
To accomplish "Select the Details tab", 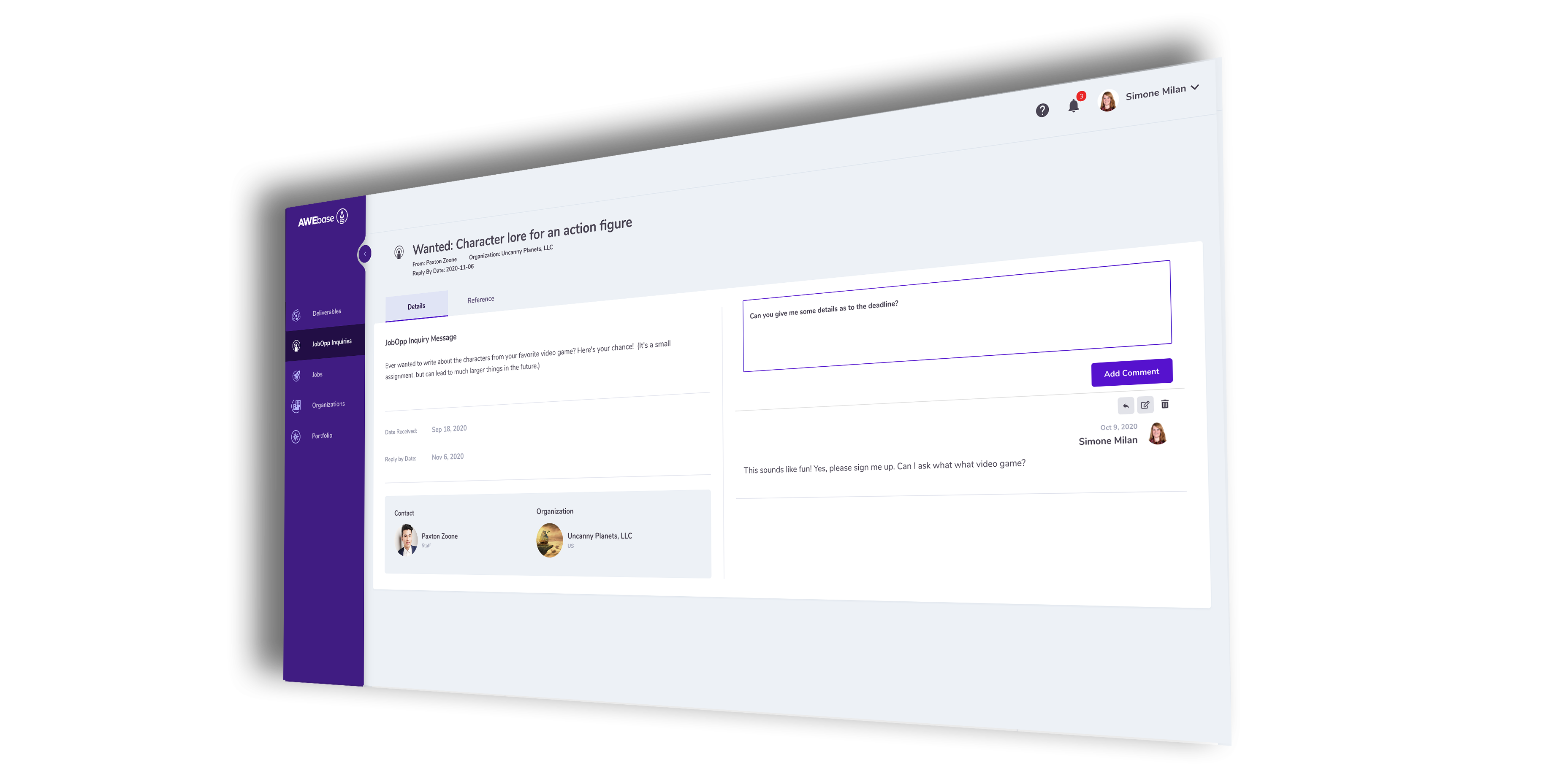I will coord(416,306).
